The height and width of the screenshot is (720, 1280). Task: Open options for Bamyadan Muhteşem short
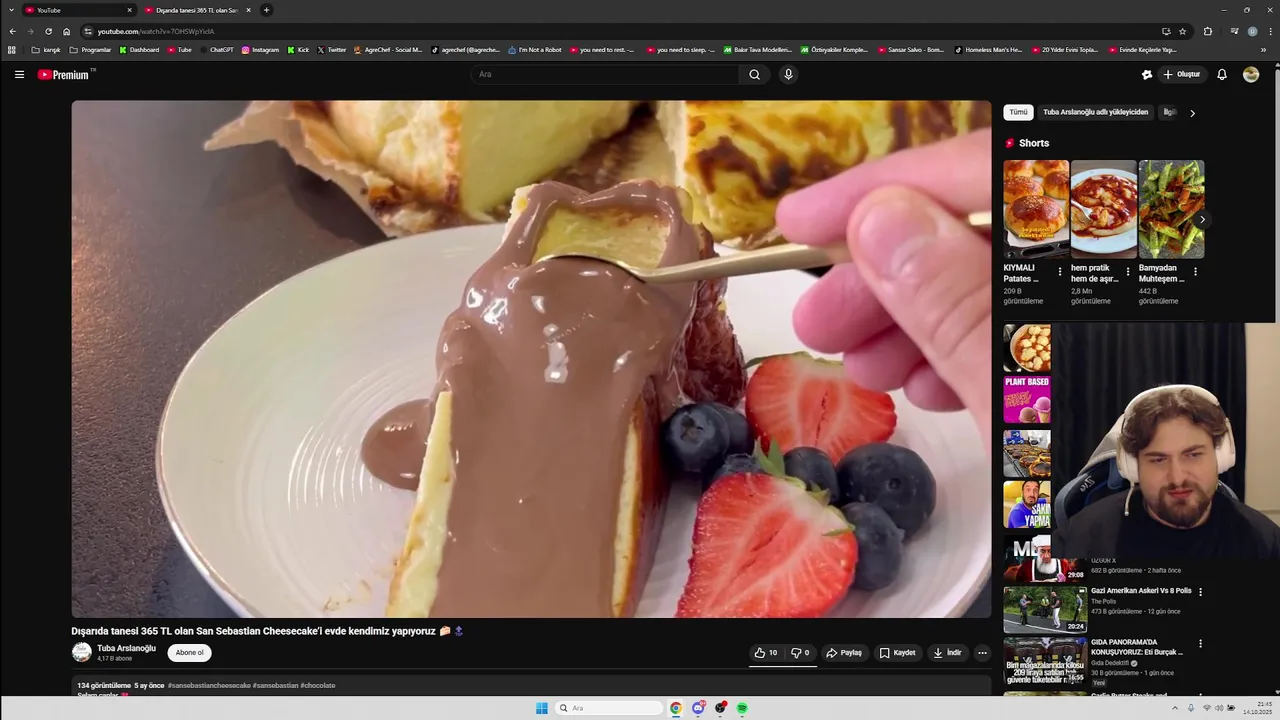click(1195, 272)
